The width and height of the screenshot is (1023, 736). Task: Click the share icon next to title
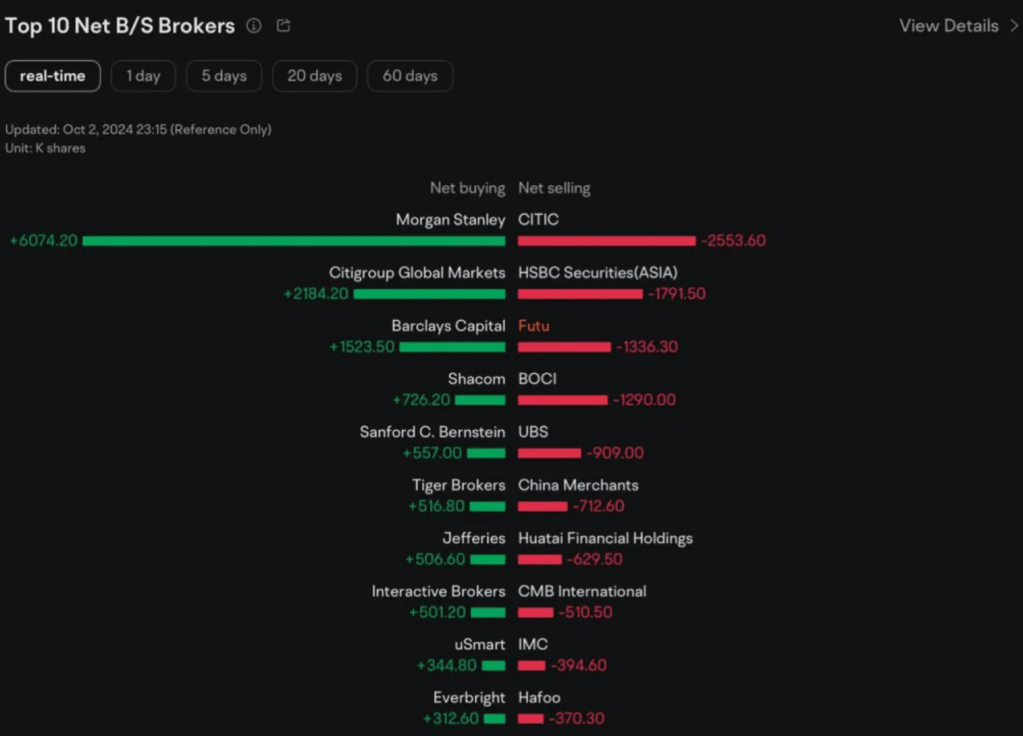(x=283, y=26)
